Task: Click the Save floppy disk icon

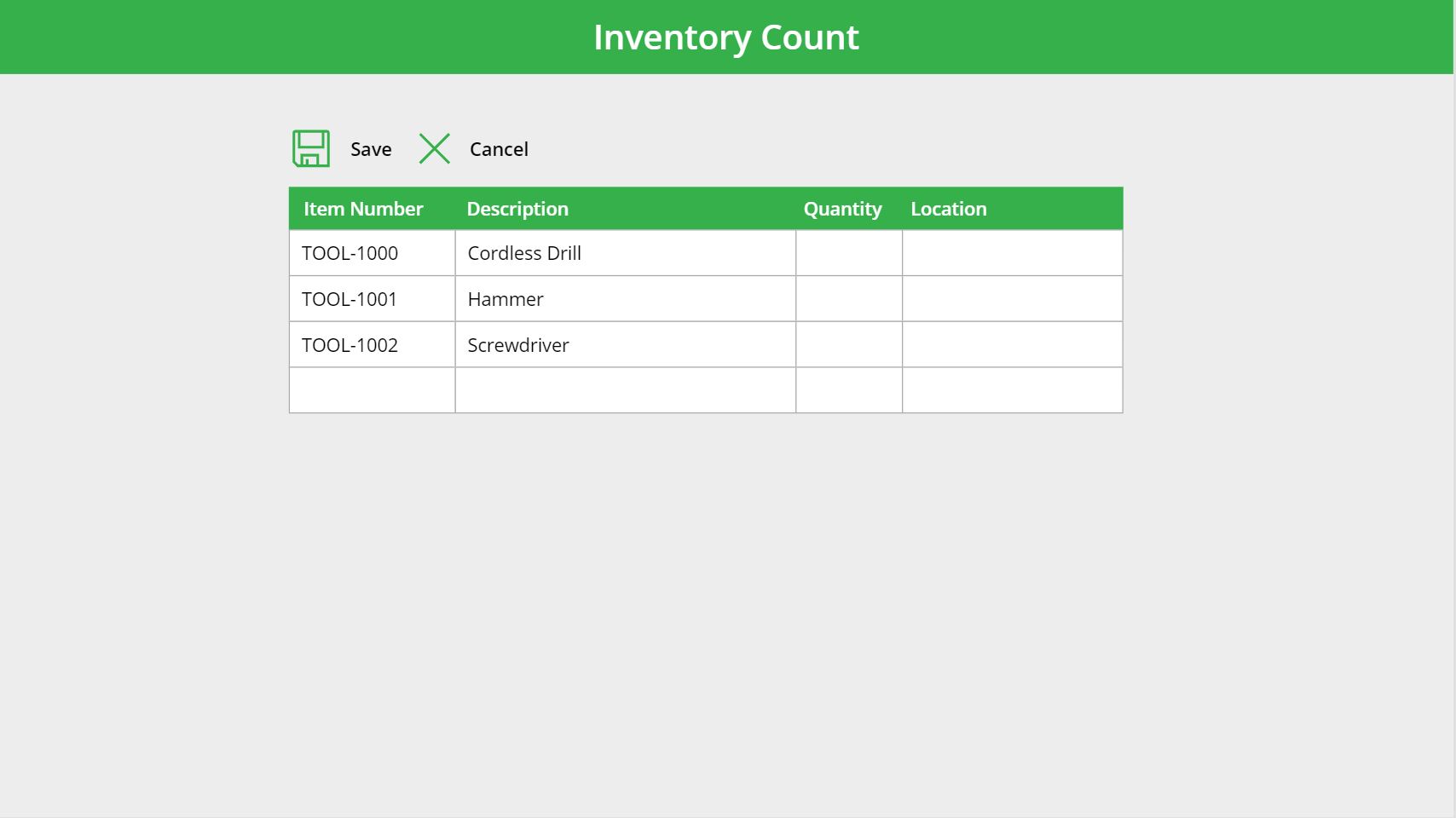Action: [x=310, y=147]
